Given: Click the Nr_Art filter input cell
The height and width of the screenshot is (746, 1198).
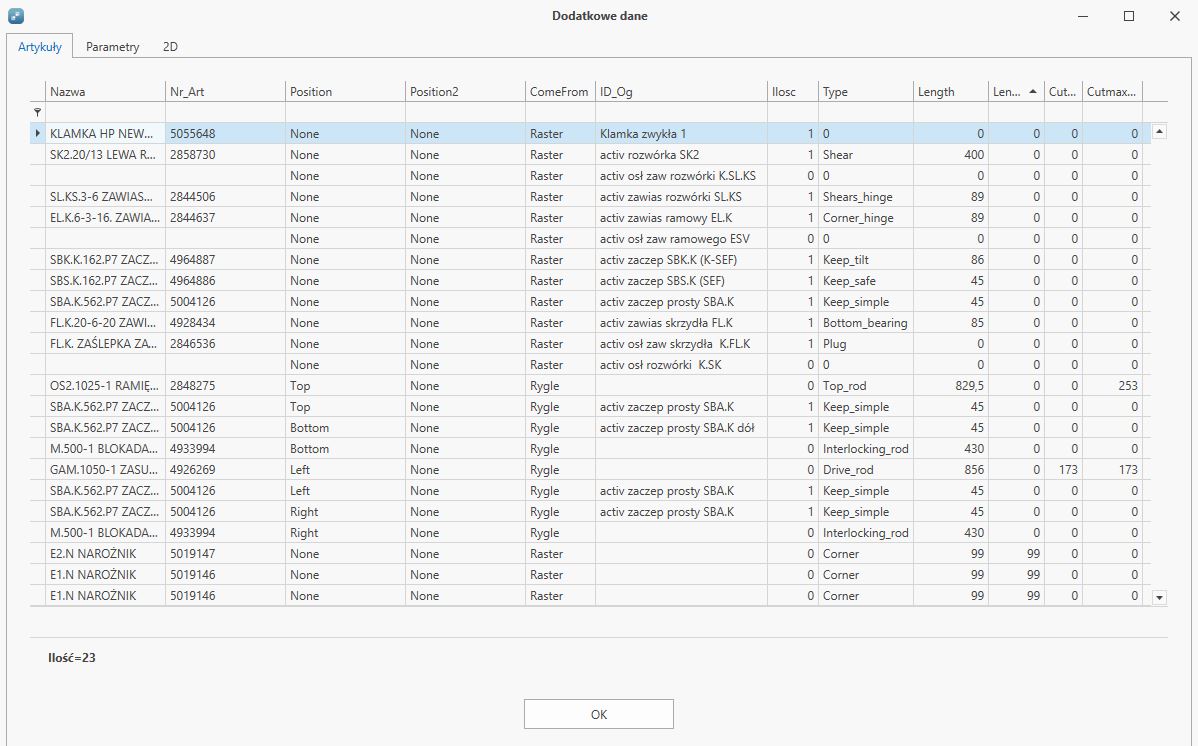Looking at the screenshot, I should click(x=225, y=112).
